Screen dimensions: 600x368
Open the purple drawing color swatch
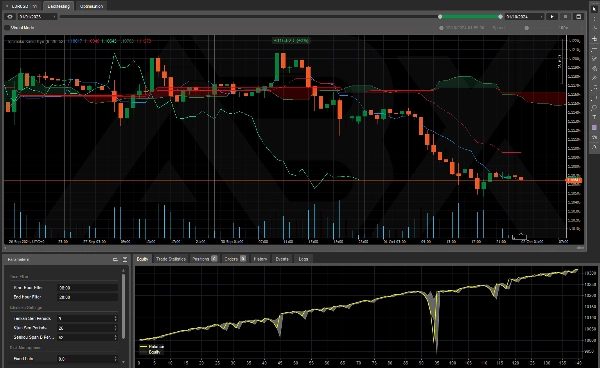pos(594,127)
